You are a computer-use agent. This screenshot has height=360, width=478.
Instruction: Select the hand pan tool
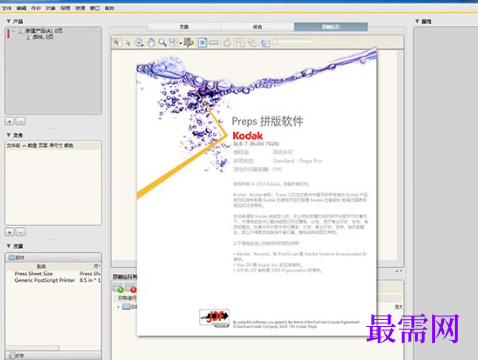coord(151,42)
